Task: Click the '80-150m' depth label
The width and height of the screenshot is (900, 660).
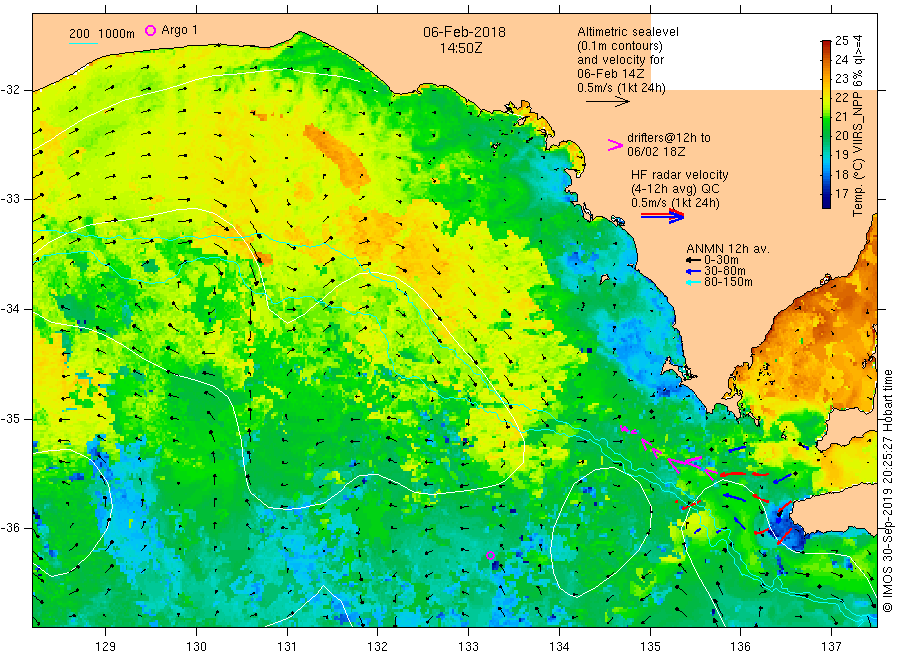Action: (x=728, y=282)
